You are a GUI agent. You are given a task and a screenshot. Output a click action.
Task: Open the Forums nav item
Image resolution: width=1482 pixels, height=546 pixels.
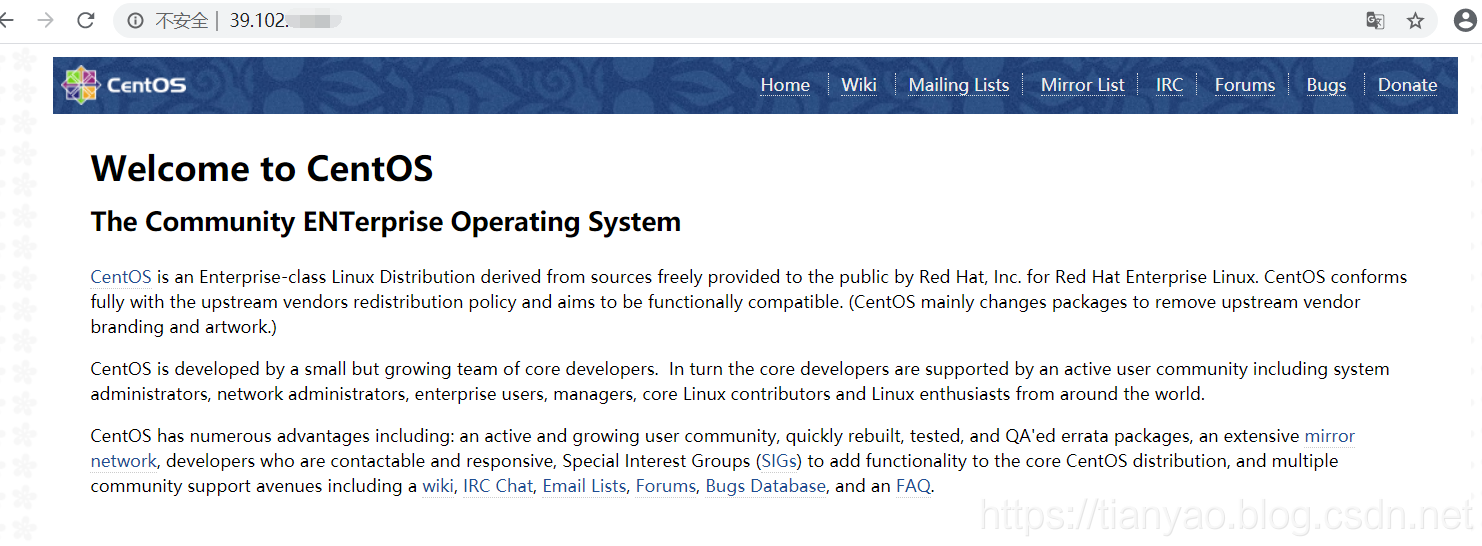pyautogui.click(x=1245, y=85)
